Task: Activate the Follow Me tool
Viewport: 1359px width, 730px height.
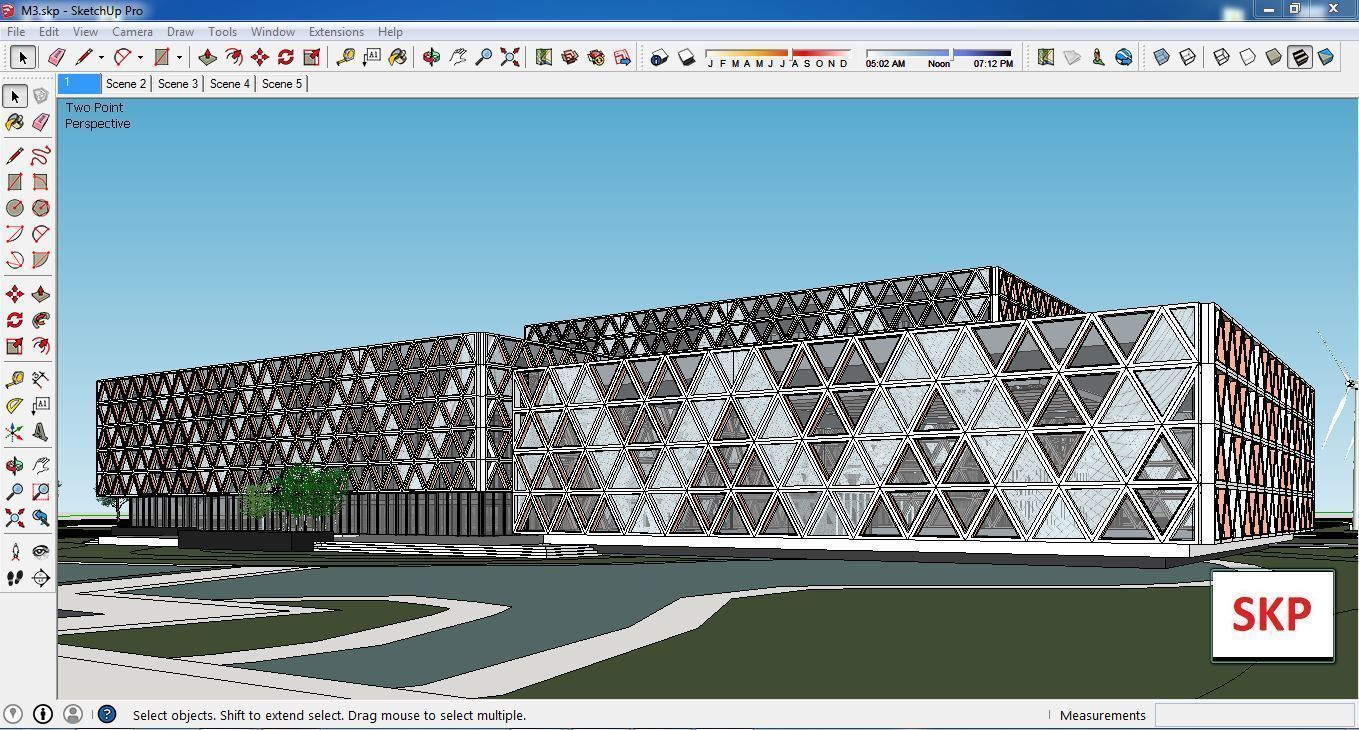Action: point(41,320)
